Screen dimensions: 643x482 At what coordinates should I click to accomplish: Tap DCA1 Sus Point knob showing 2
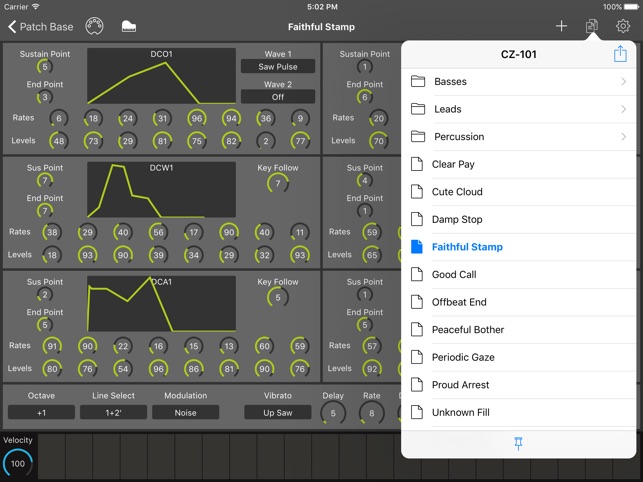[45, 294]
